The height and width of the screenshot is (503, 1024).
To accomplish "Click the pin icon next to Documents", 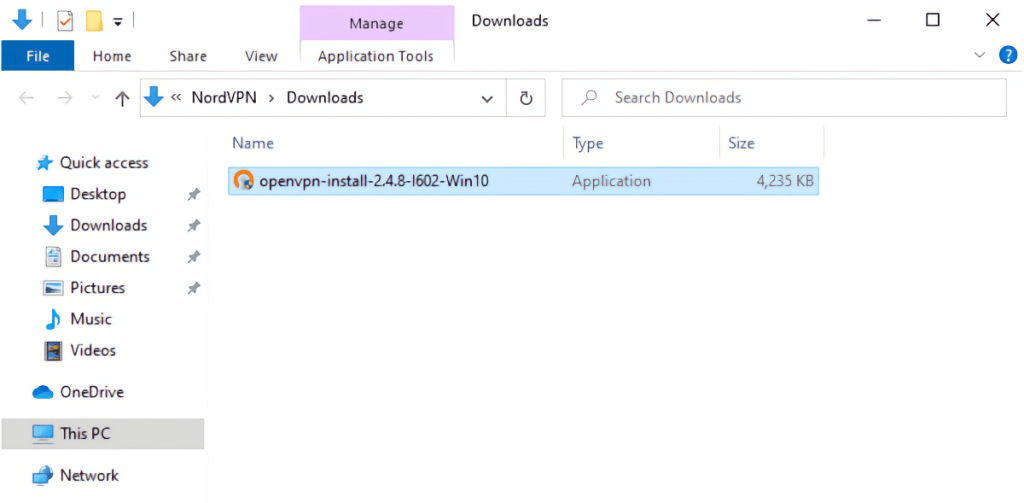I will [x=193, y=257].
